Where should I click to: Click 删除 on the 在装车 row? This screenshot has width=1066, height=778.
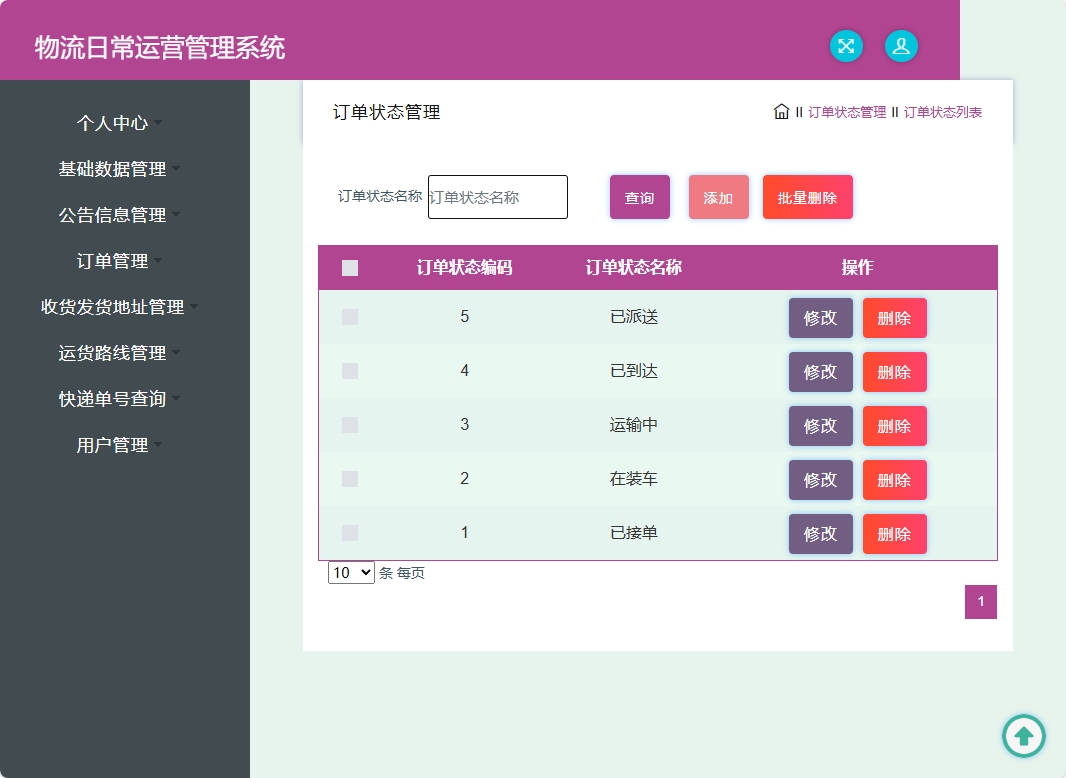tap(894, 479)
